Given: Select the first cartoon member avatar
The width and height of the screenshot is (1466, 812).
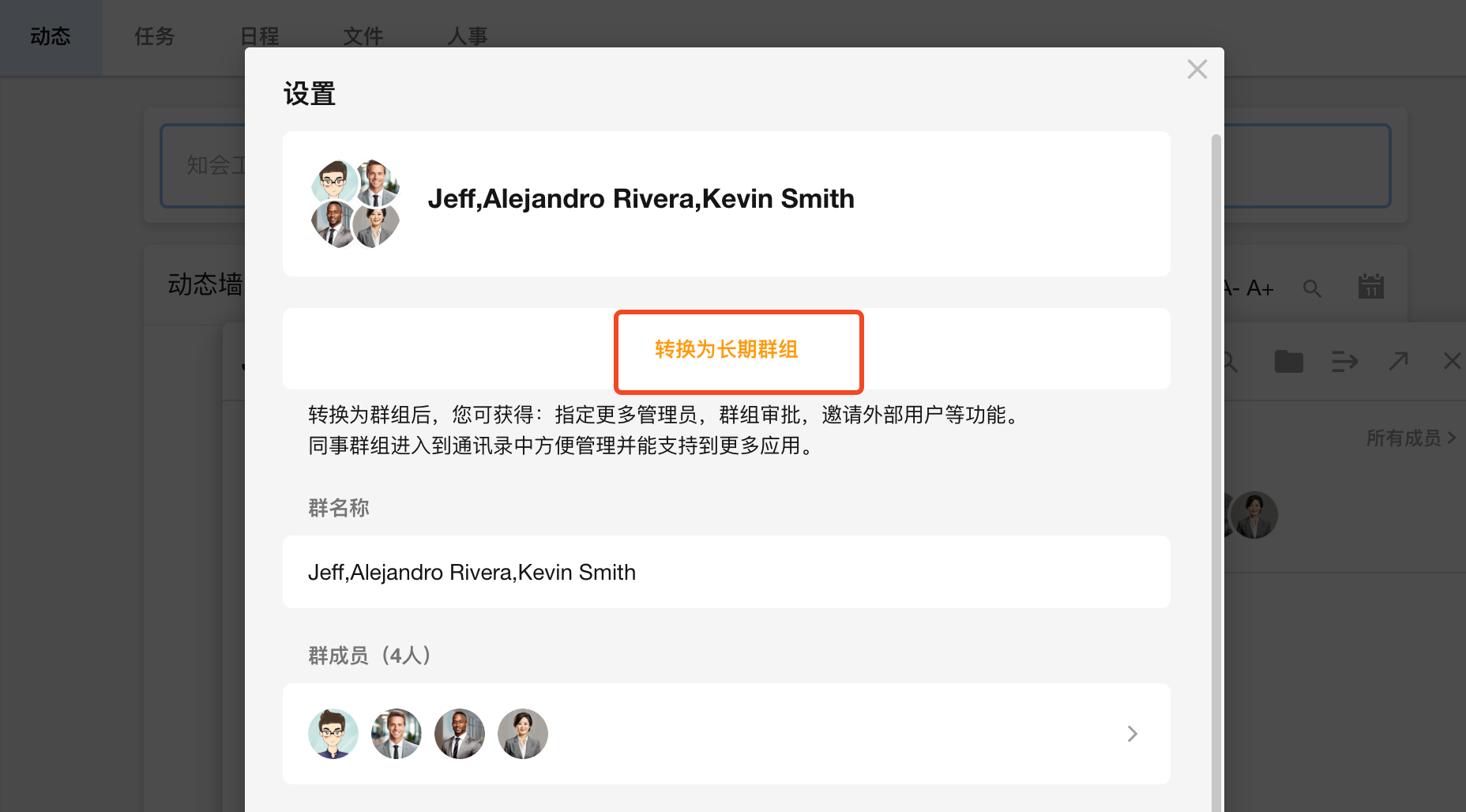Looking at the screenshot, I should pos(333,734).
